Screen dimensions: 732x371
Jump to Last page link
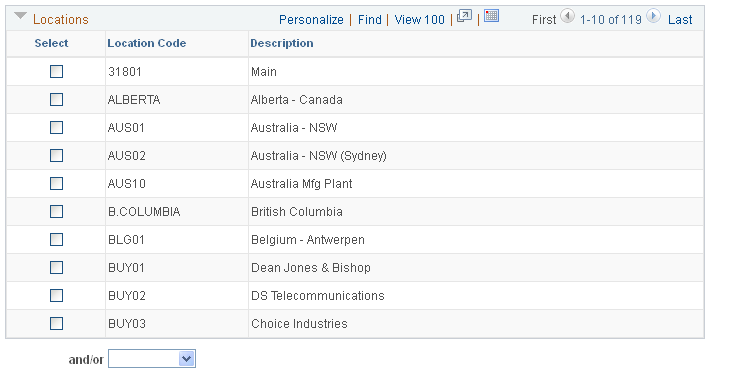click(680, 20)
